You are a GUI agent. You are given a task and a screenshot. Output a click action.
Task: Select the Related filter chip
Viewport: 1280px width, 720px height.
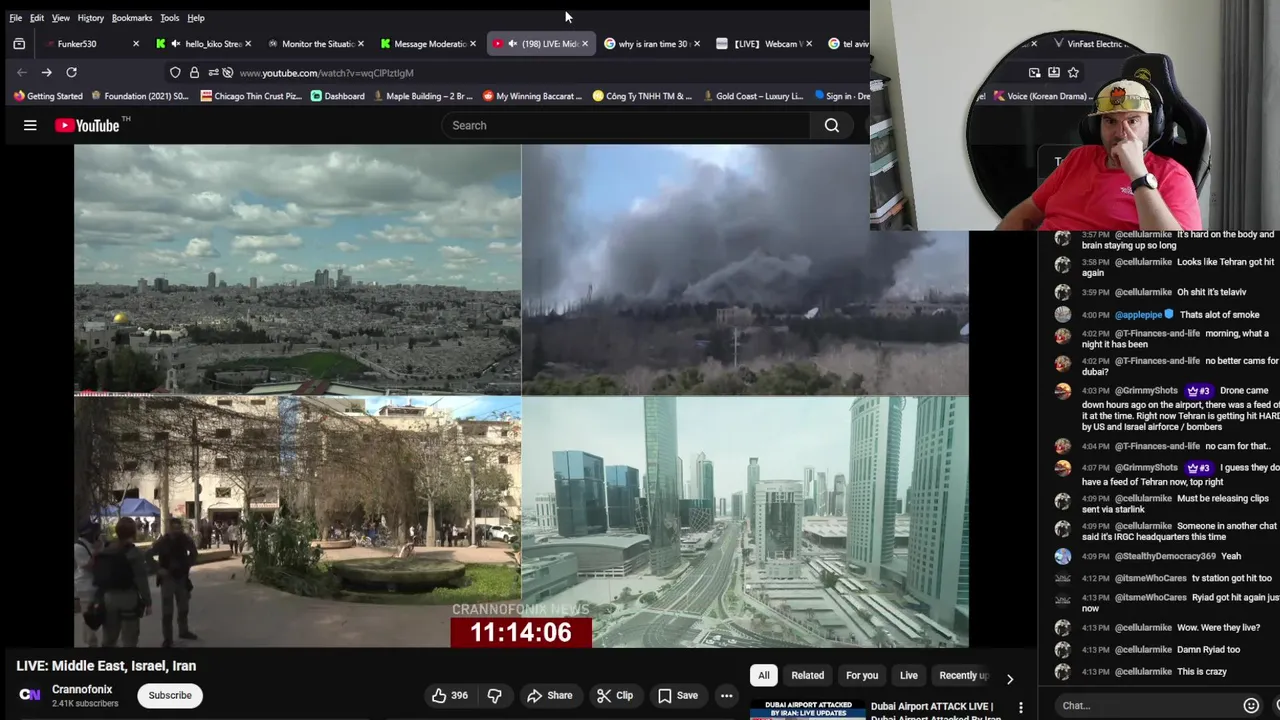808,675
